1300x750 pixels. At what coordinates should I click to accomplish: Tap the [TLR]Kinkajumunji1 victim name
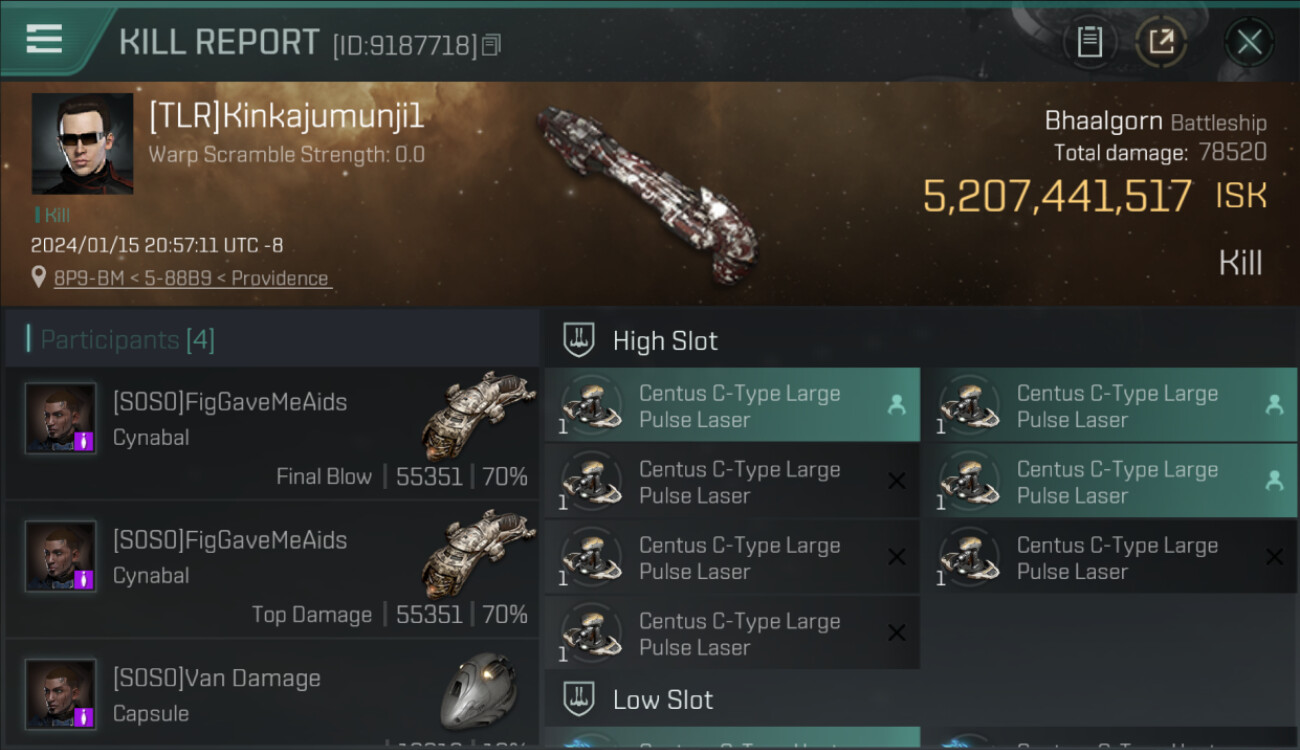[x=287, y=117]
